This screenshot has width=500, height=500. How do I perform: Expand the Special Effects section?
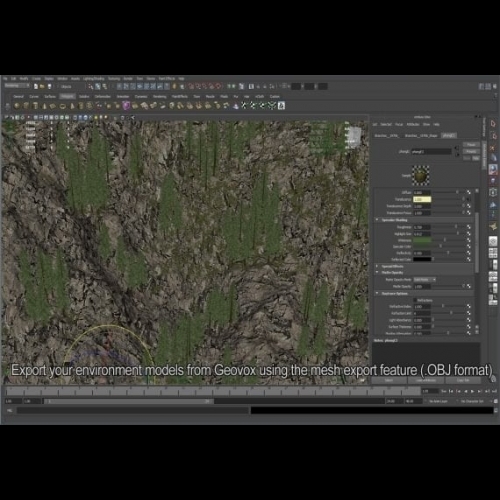click(x=377, y=266)
